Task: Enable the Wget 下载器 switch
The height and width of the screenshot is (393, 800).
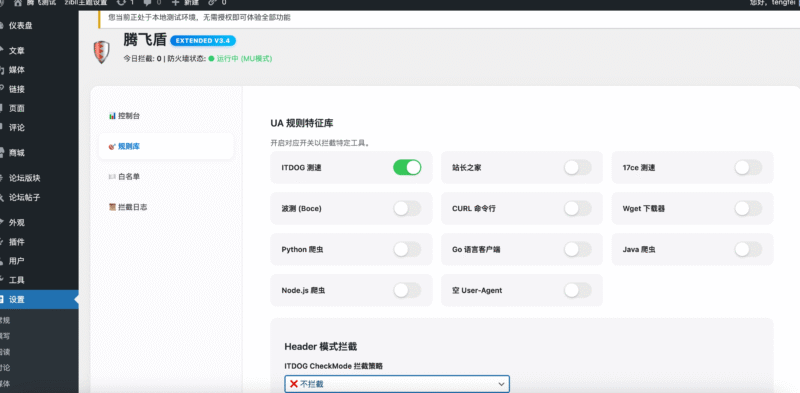Action: (x=748, y=208)
